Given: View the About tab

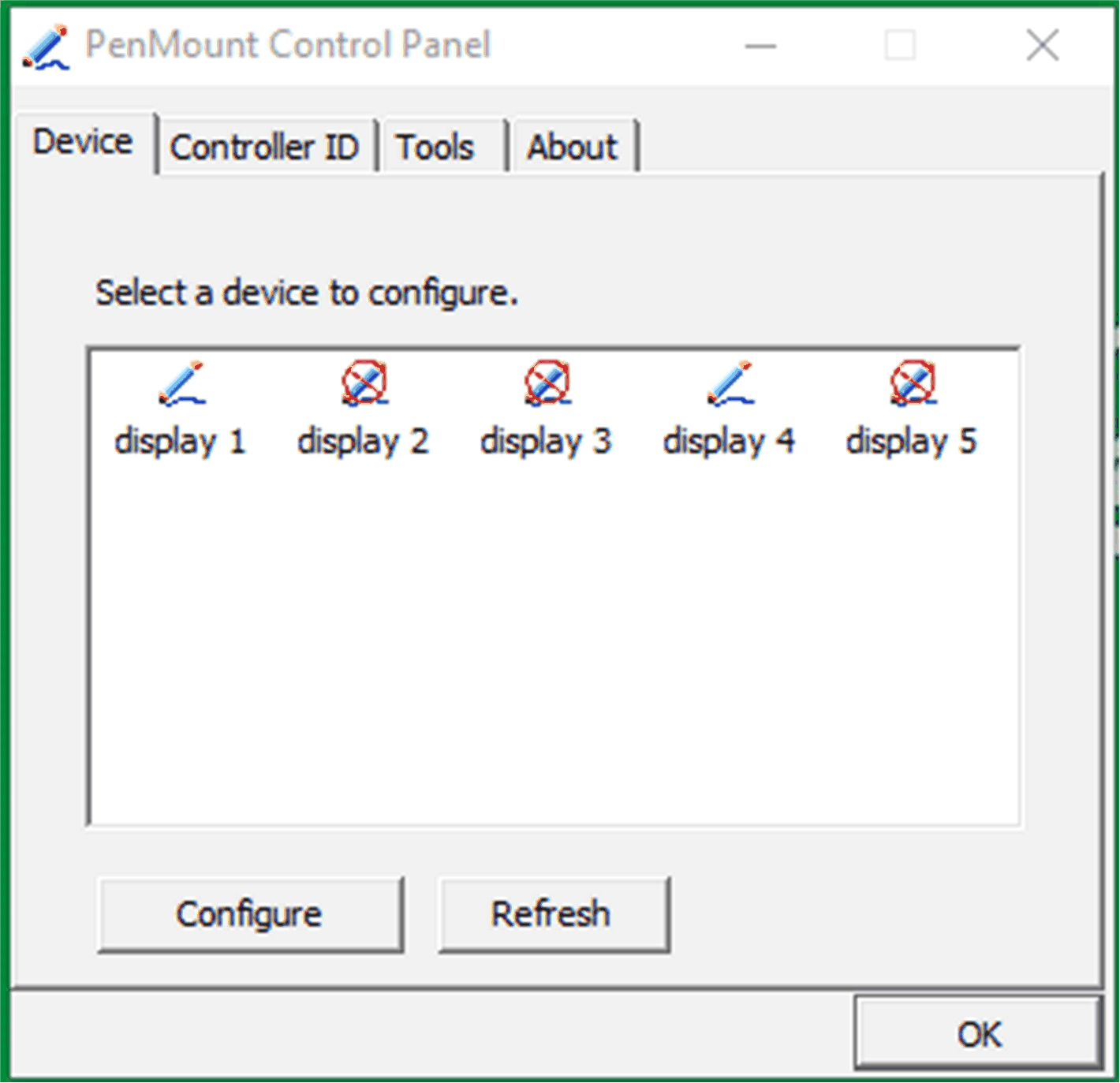Looking at the screenshot, I should tap(573, 147).
